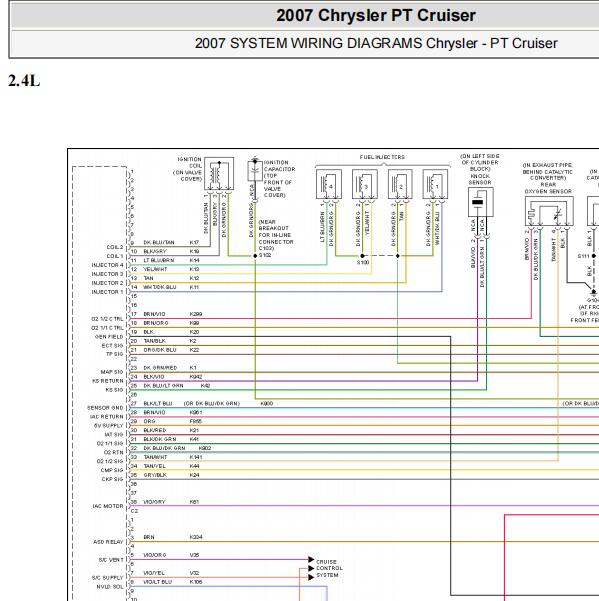Click fuel injector number 4 symbol
599x601 pixels.
click(x=329, y=184)
